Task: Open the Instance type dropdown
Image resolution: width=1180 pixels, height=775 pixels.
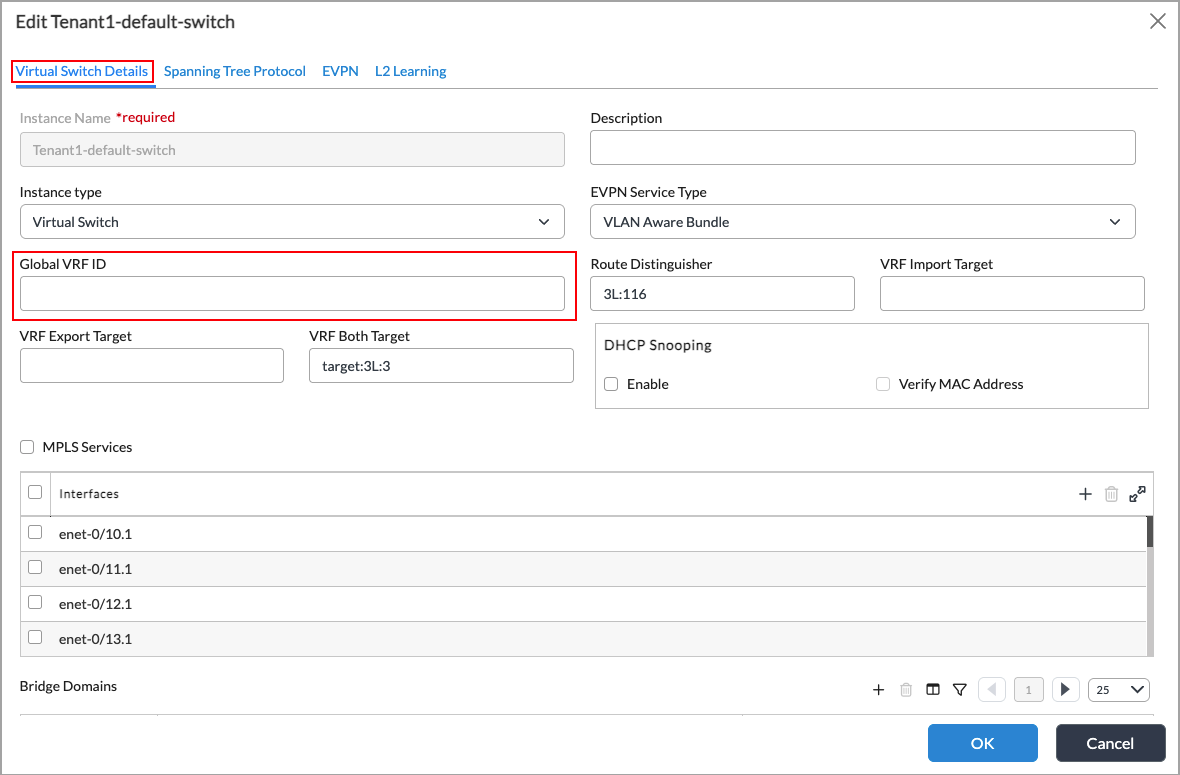Action: [x=292, y=222]
